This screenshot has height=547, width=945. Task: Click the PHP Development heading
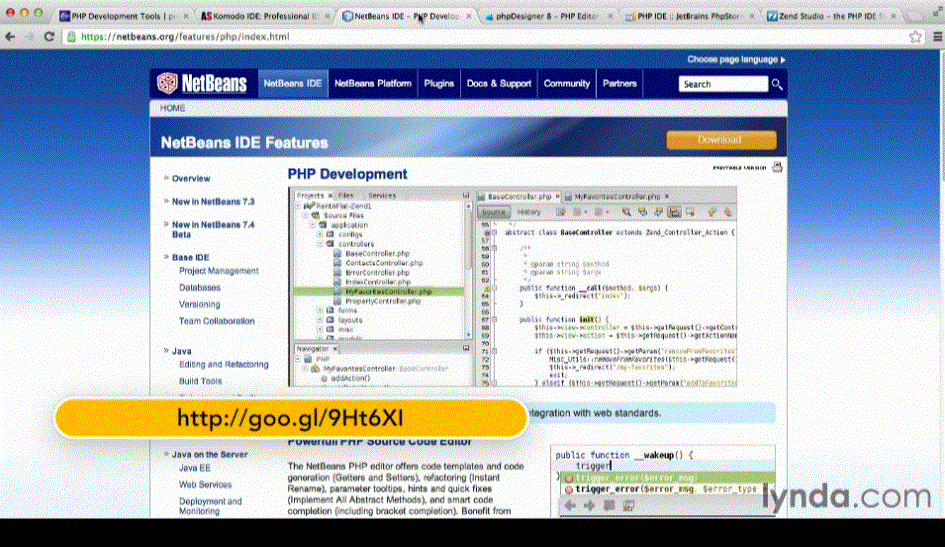click(347, 174)
